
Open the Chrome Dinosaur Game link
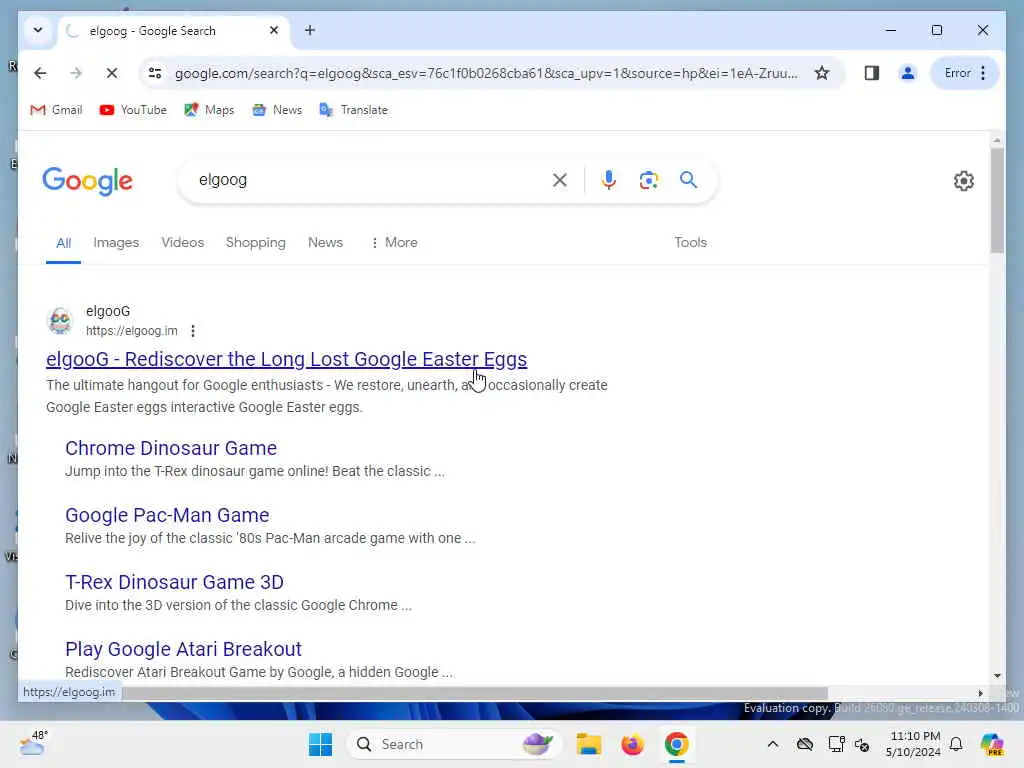171,448
